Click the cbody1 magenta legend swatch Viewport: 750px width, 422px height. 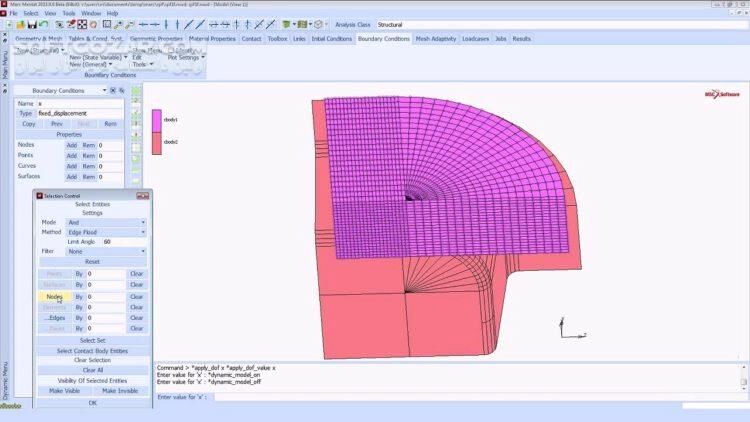157,119
